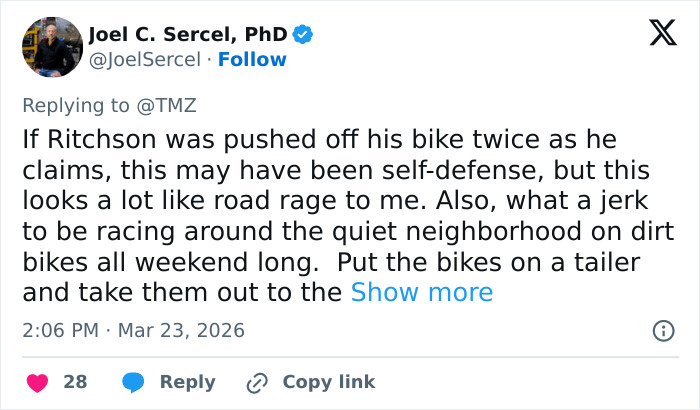Follow the JoelSercel account
700x410 pixels.
[x=253, y=59]
